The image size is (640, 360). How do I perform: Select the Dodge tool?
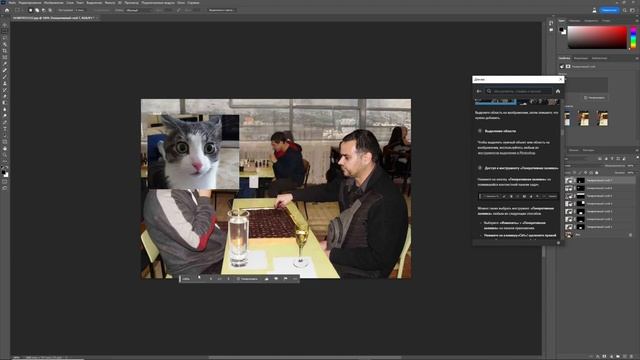5,116
